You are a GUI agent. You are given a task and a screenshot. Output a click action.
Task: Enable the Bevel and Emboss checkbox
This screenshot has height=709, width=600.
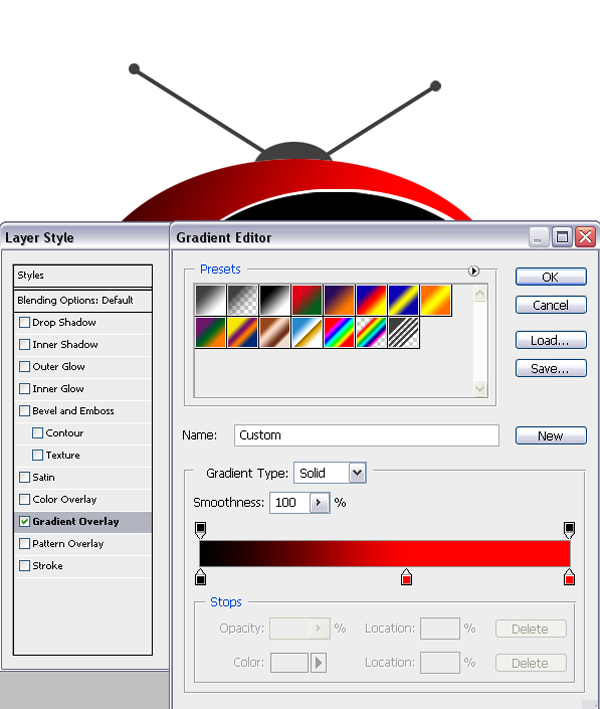click(x=24, y=411)
